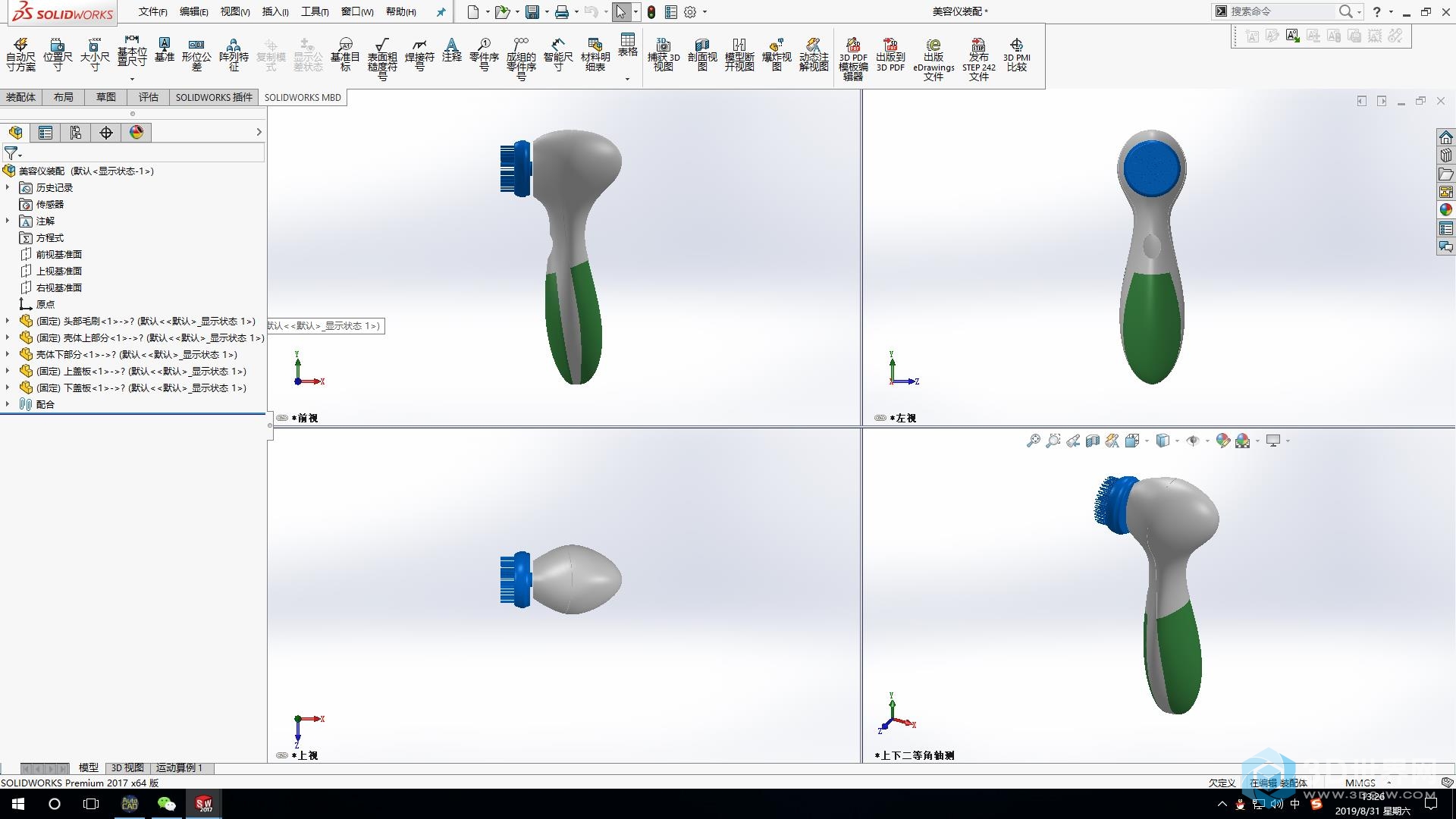Select the Size Dimension (大小尺寸) tool
Image resolution: width=1456 pixels, height=819 pixels.
(x=95, y=55)
